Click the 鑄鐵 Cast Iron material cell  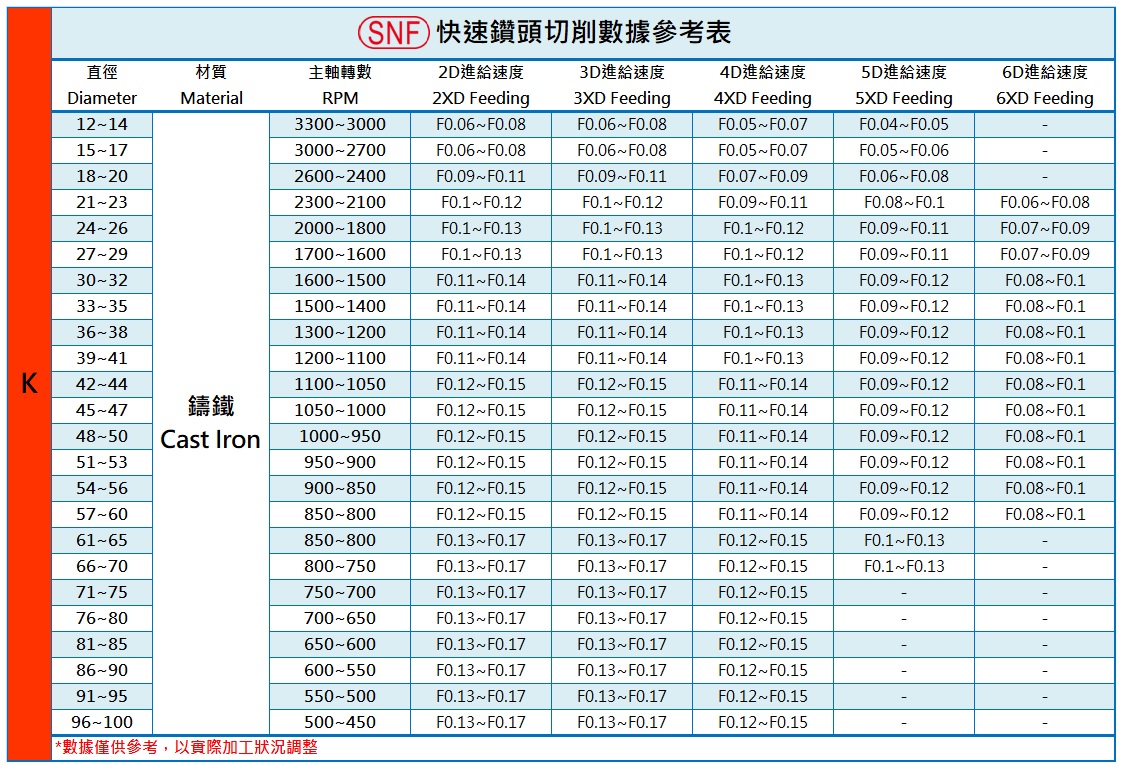point(211,423)
